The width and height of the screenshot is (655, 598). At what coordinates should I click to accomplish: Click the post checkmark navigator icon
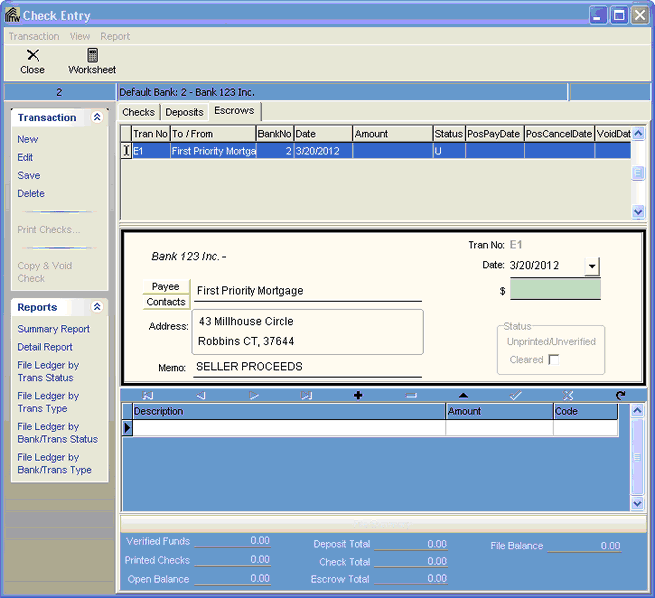click(516, 396)
